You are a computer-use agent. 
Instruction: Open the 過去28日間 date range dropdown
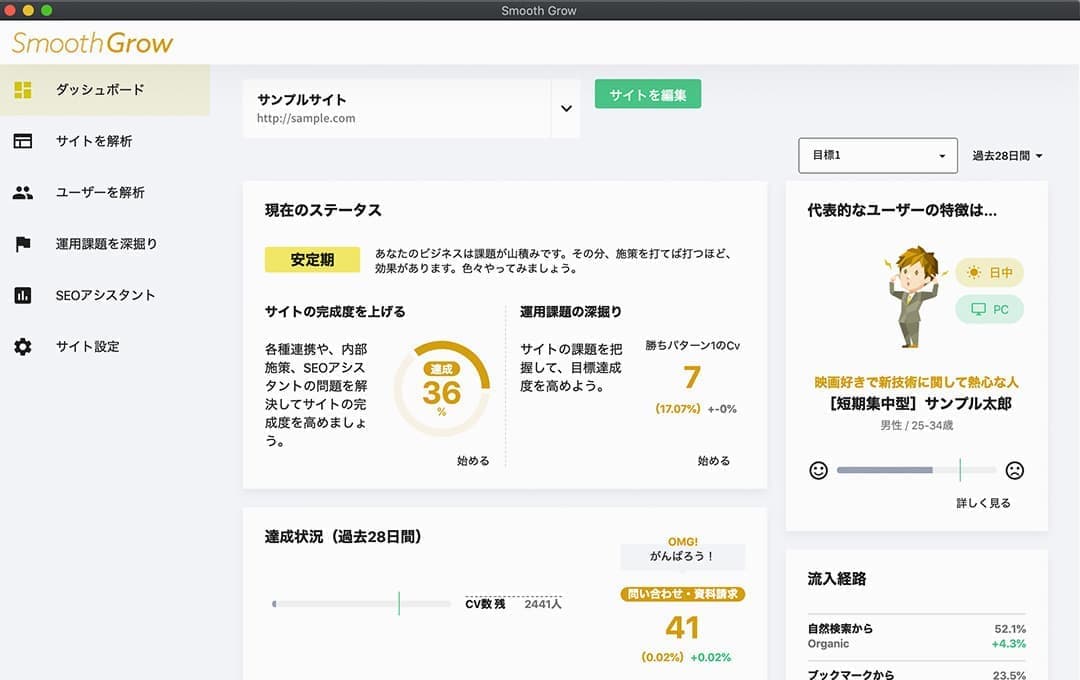1007,156
